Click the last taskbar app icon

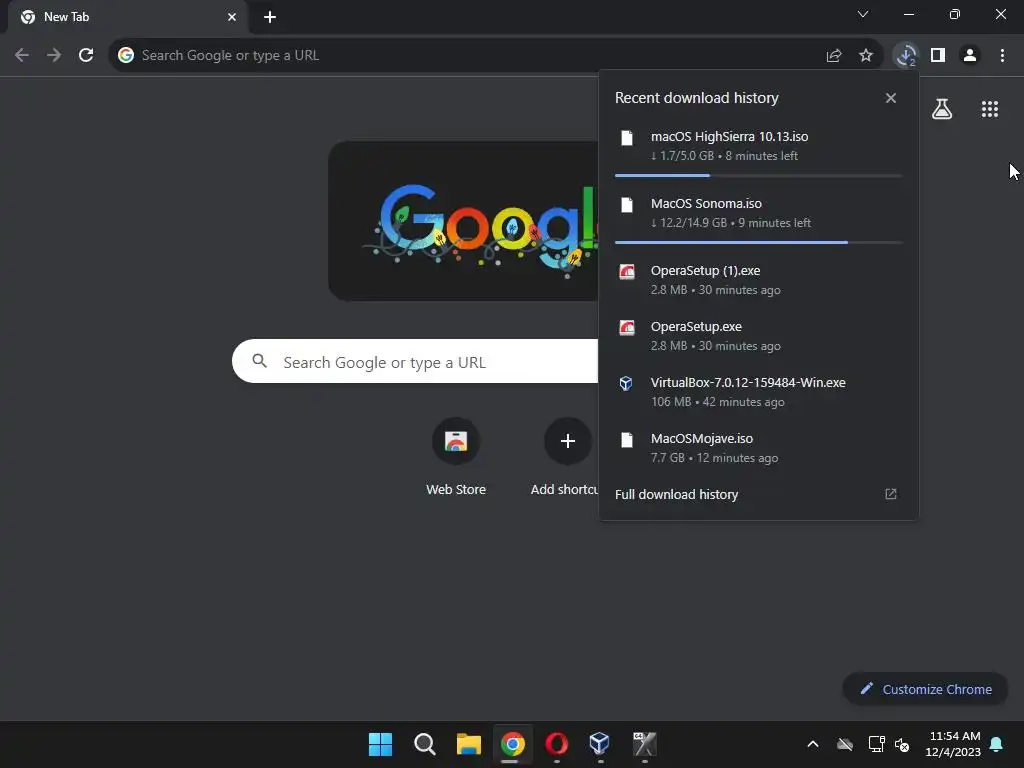point(645,744)
